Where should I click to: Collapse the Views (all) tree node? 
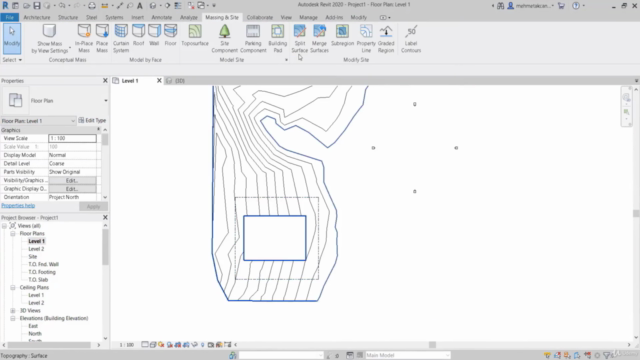4,226
